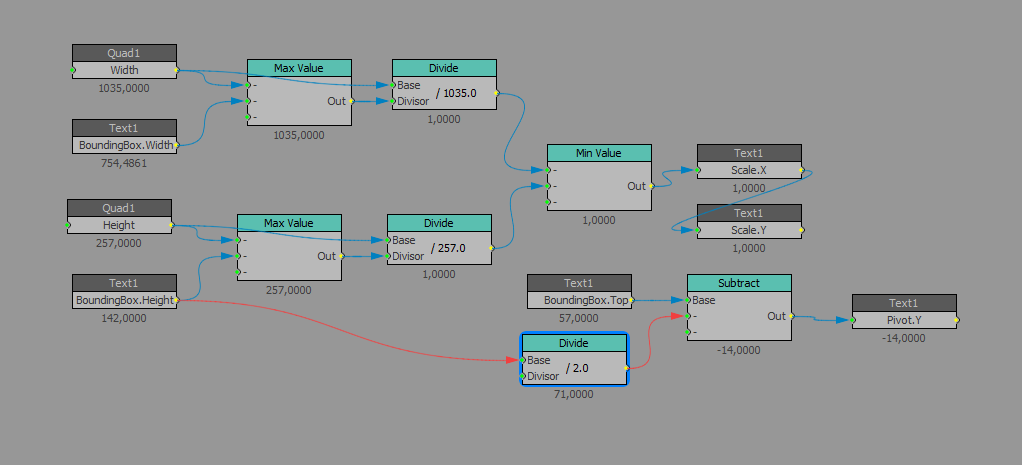Click the 754,4861 value under BoundingBox.Width
The image size is (1022, 465).
pos(123,163)
